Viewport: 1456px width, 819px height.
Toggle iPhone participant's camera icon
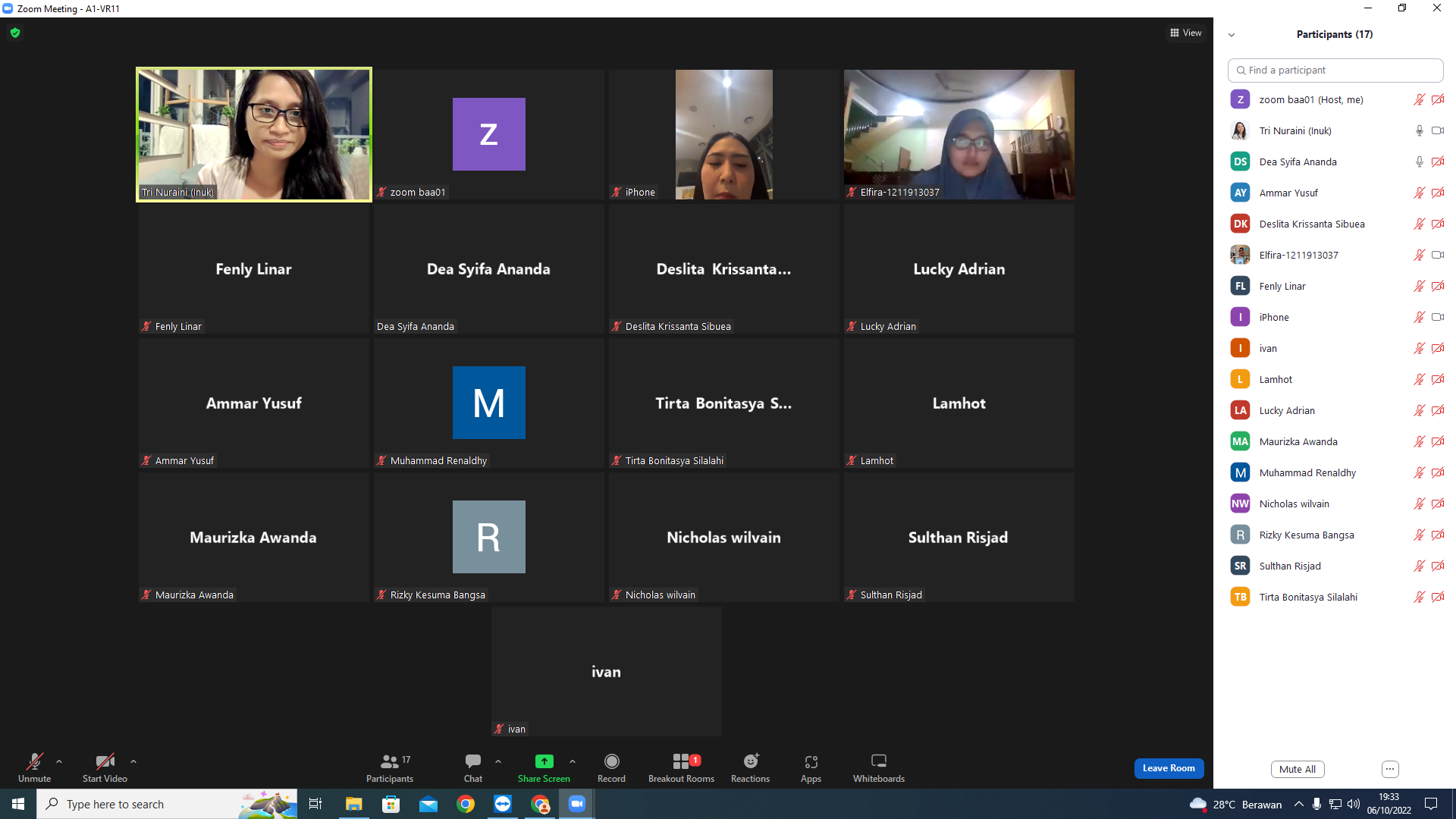coord(1437,317)
